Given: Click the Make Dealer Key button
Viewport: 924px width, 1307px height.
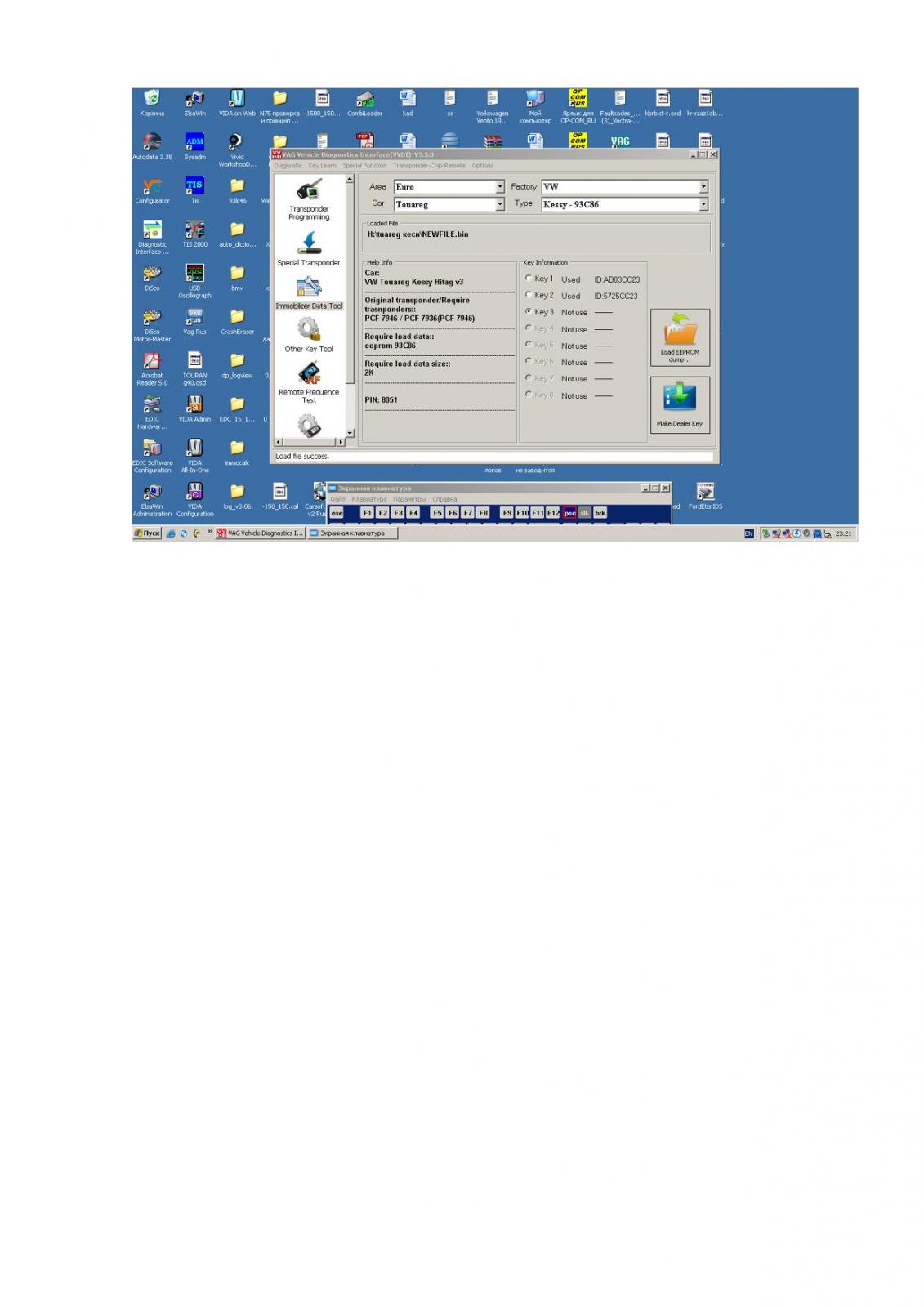Looking at the screenshot, I should (680, 404).
